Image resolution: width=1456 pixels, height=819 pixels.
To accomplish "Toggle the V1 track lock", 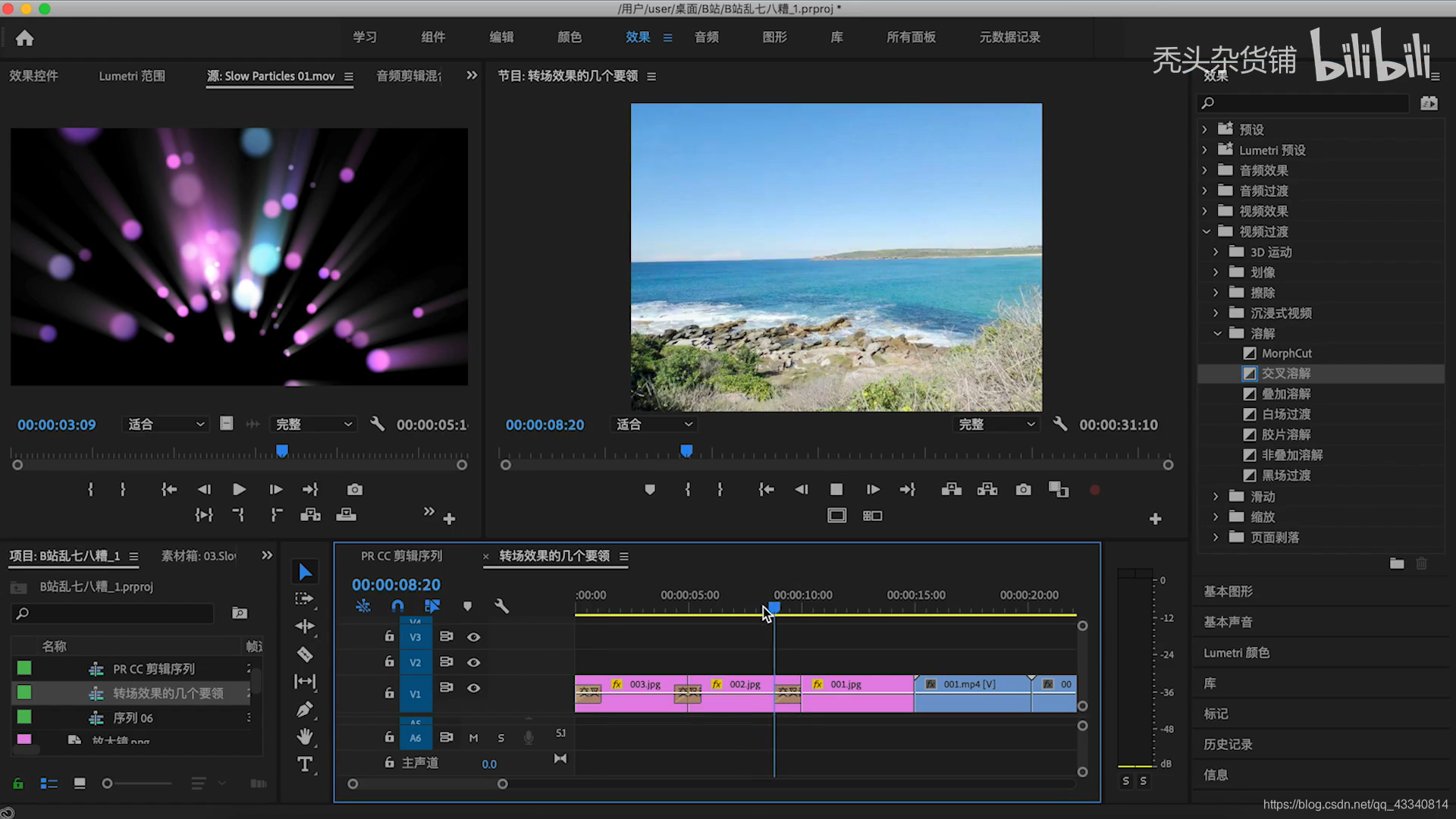I will coord(389,693).
